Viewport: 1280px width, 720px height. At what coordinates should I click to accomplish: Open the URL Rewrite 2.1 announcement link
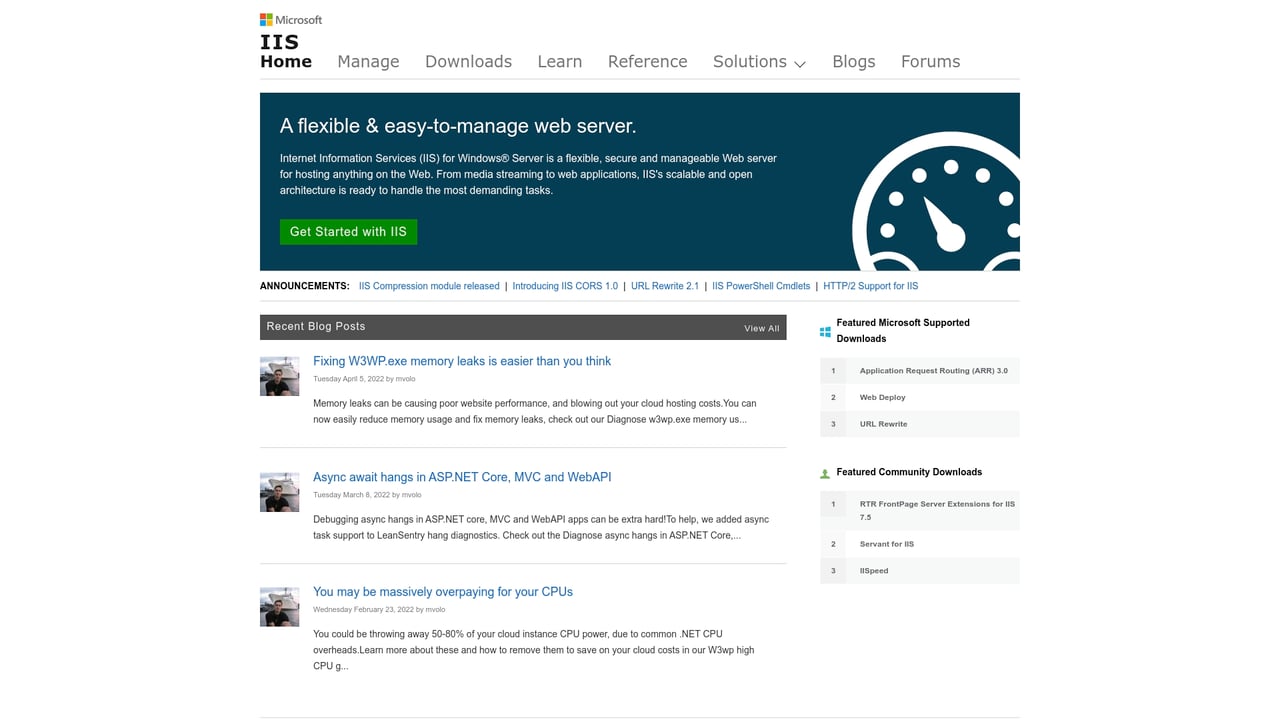pos(664,285)
